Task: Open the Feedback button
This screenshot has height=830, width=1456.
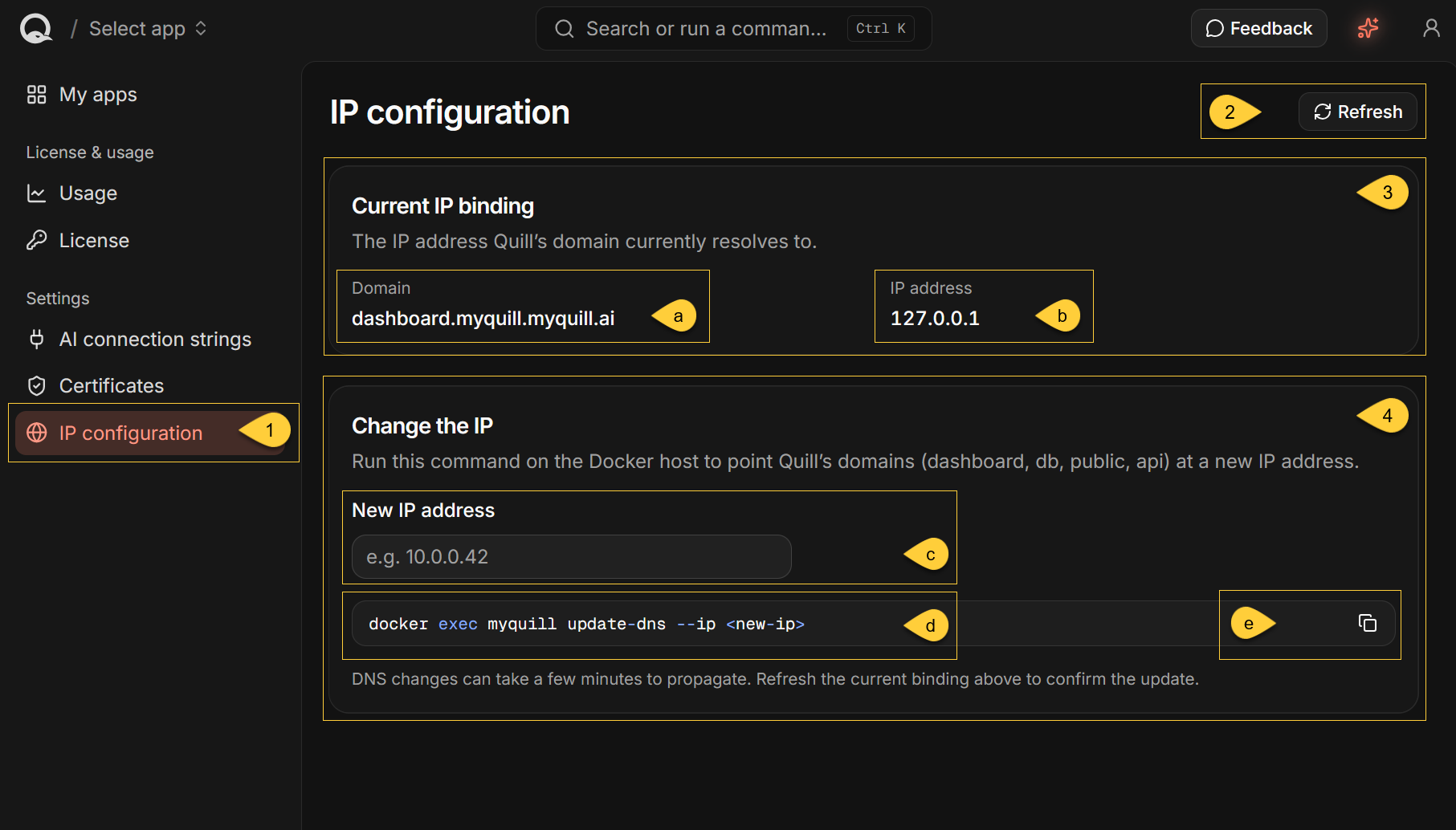Action: [1258, 29]
